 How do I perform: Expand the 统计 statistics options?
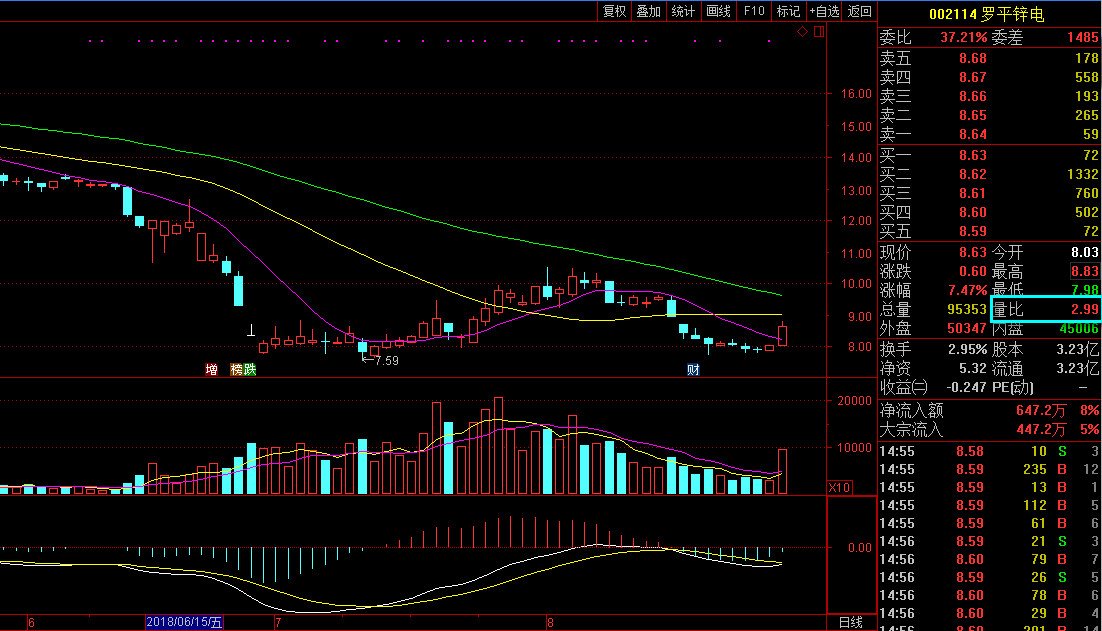coord(684,11)
